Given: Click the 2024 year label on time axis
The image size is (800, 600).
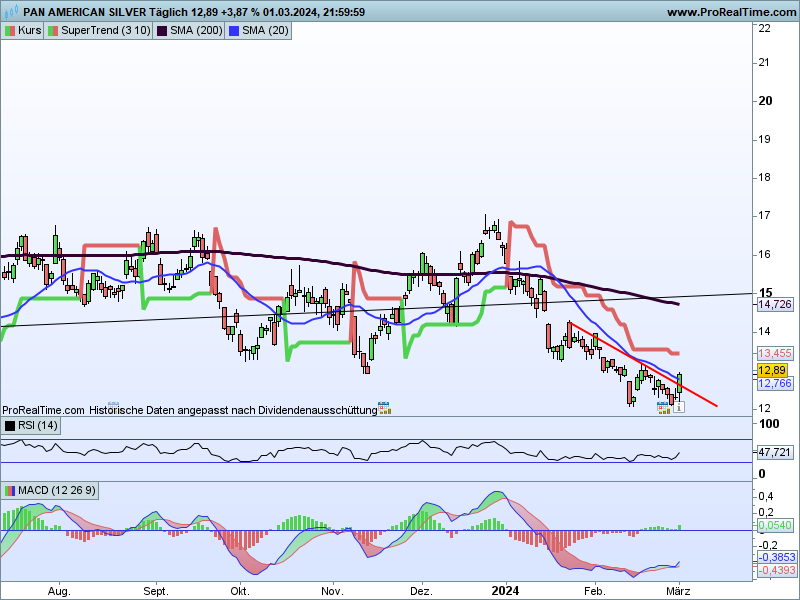Looking at the screenshot, I should 505,591.
